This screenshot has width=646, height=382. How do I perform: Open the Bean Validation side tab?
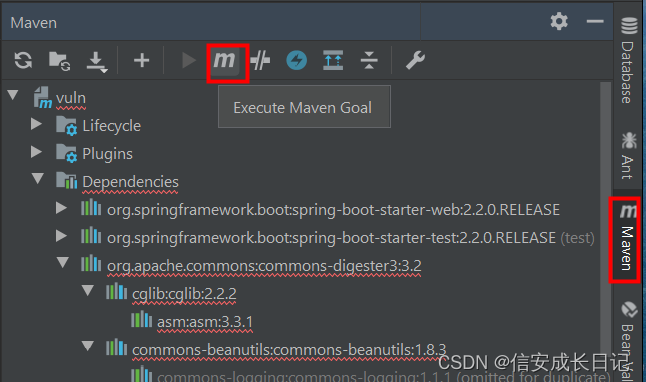coord(629,341)
